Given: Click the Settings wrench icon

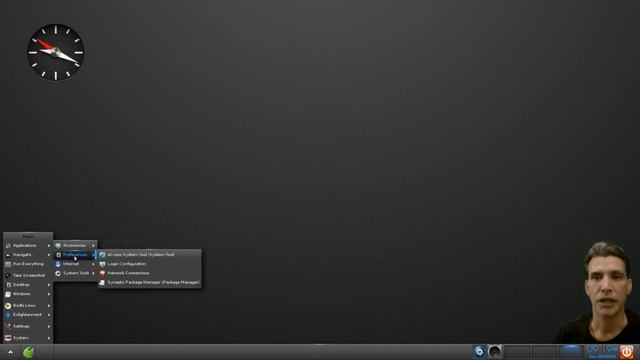Looking at the screenshot, I should (8, 327).
